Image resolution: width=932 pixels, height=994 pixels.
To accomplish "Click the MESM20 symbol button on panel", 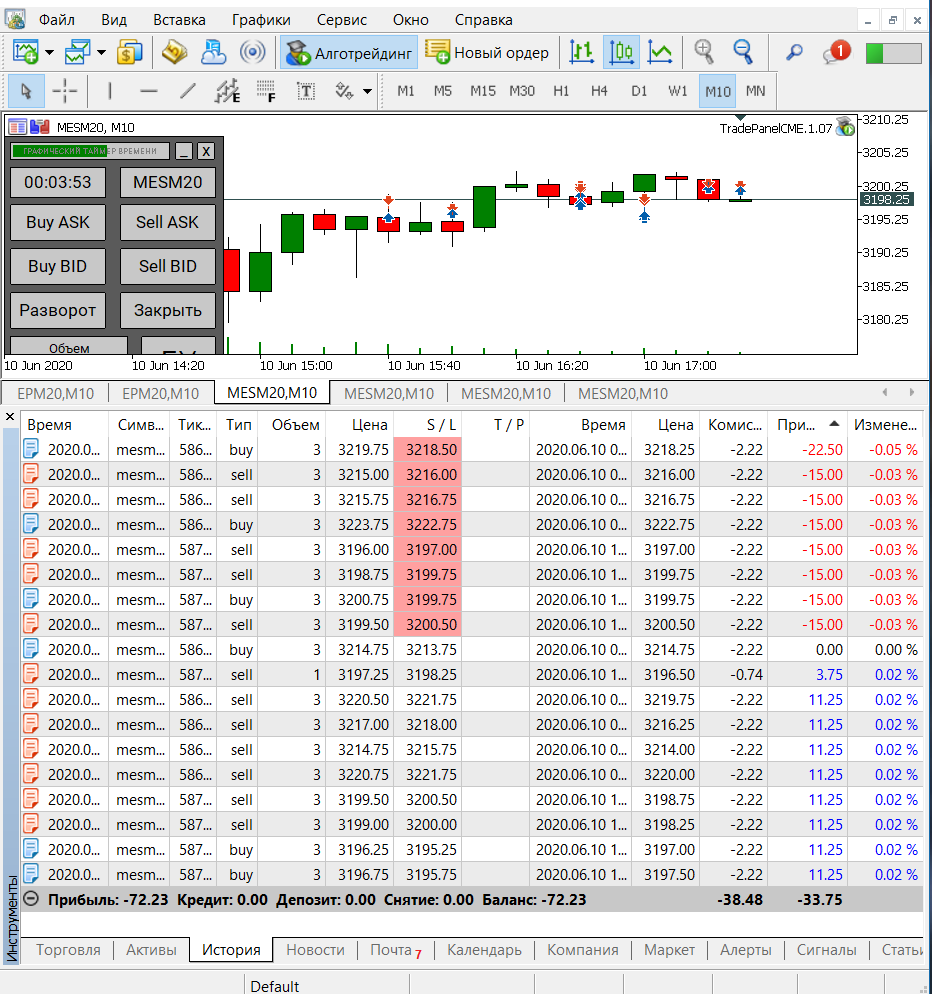I will (x=167, y=183).
